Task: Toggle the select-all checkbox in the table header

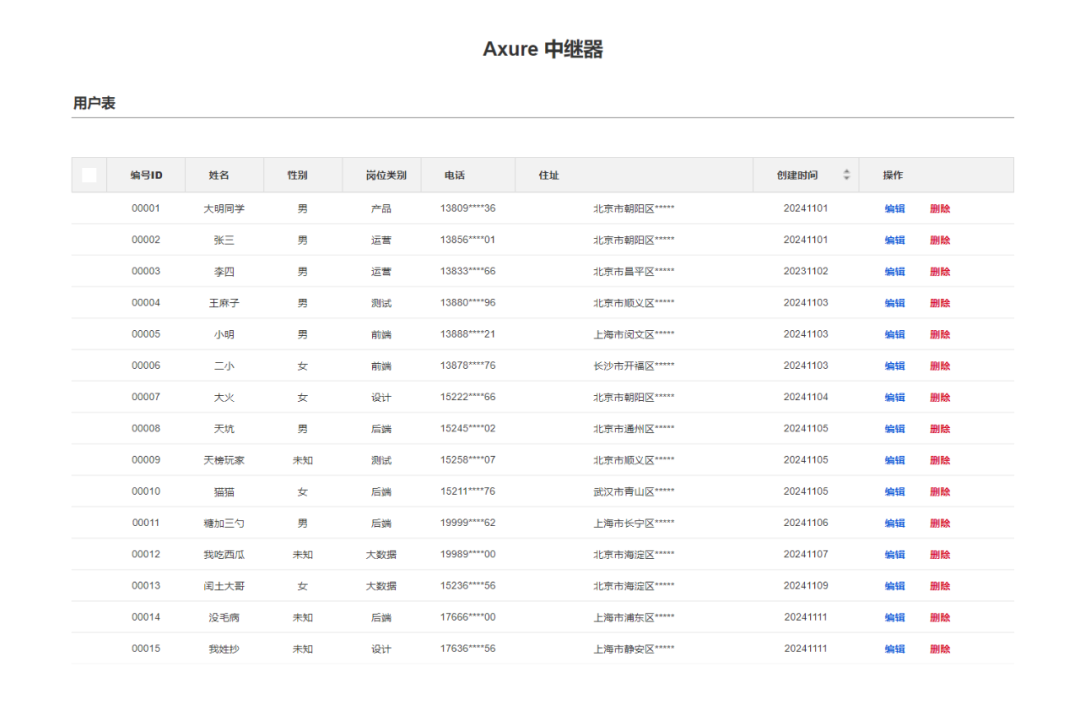Action: pos(89,174)
